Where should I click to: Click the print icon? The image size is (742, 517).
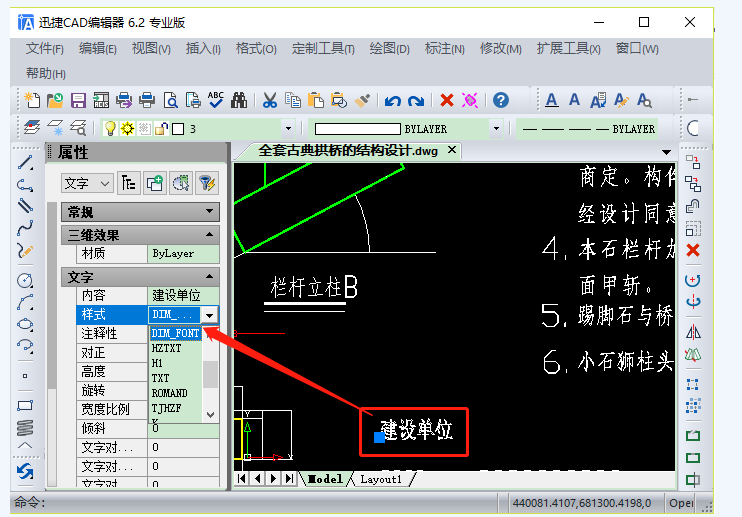point(147,100)
